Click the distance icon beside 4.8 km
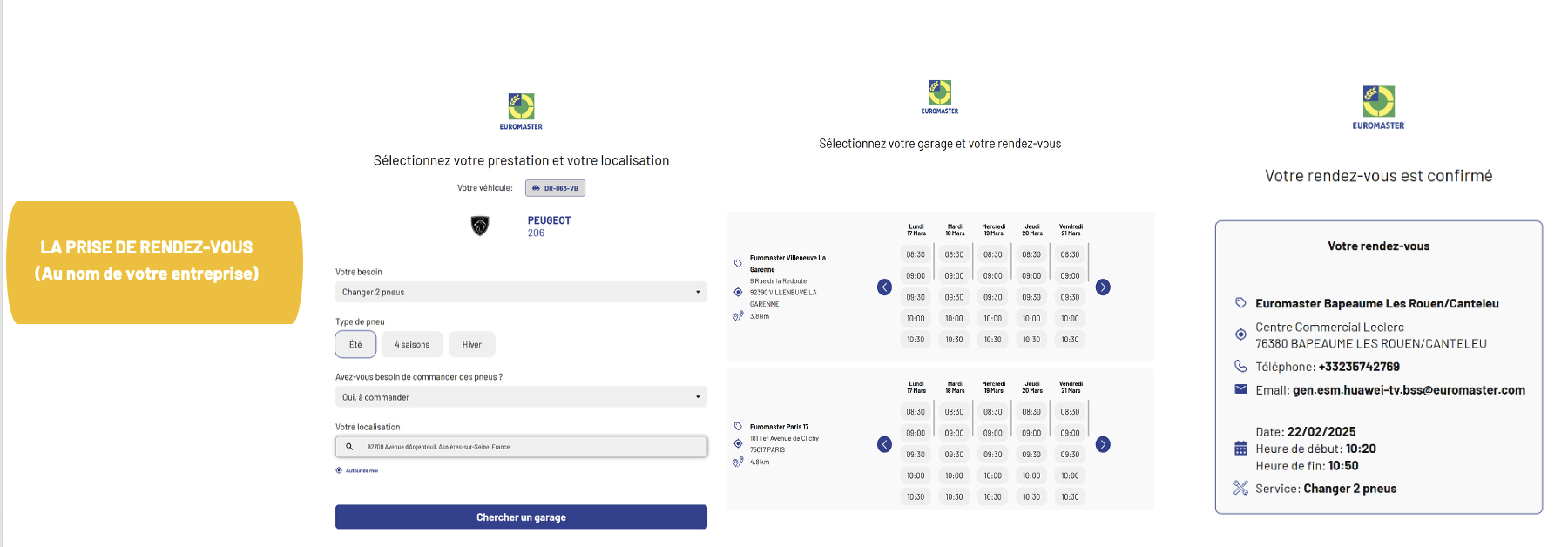 click(x=738, y=463)
